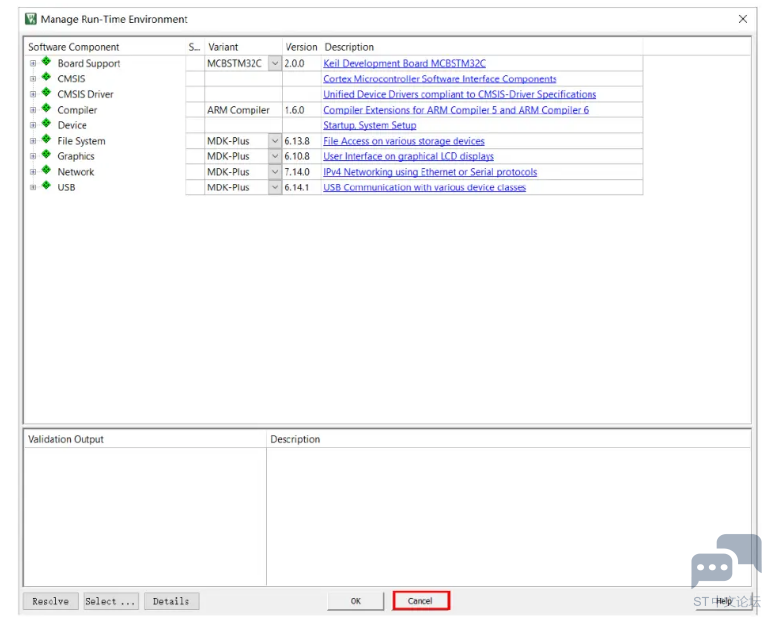Image resolution: width=770 pixels, height=617 pixels.
Task: Open User Interface on graphical LCD displays link
Action: (408, 156)
